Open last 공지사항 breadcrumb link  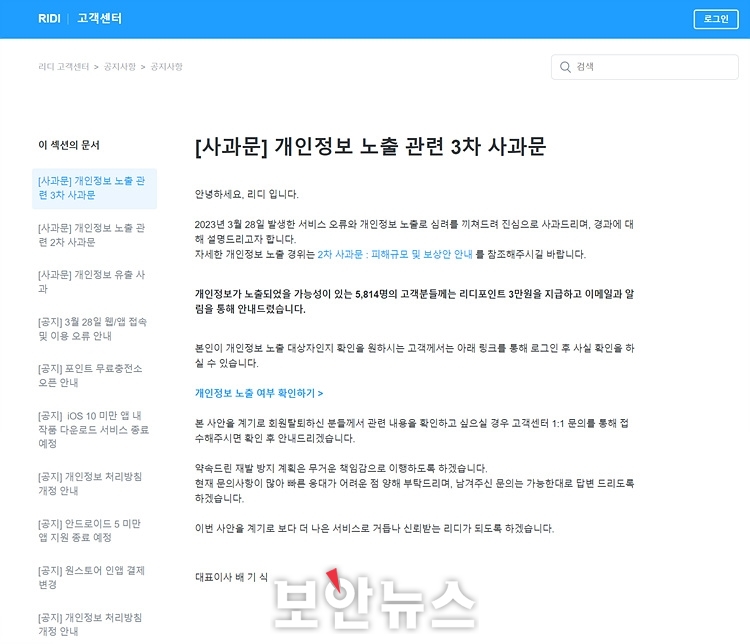point(166,67)
